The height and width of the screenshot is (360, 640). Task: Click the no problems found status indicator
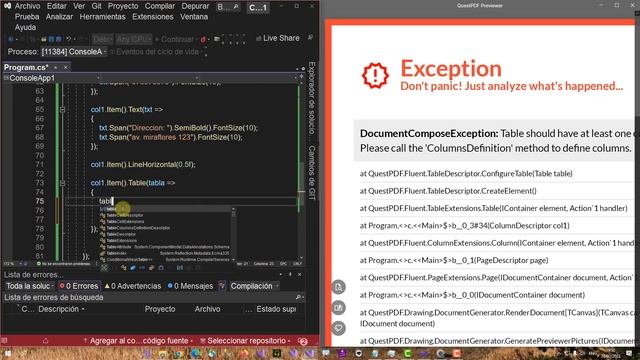pyautogui.click(x=65, y=264)
